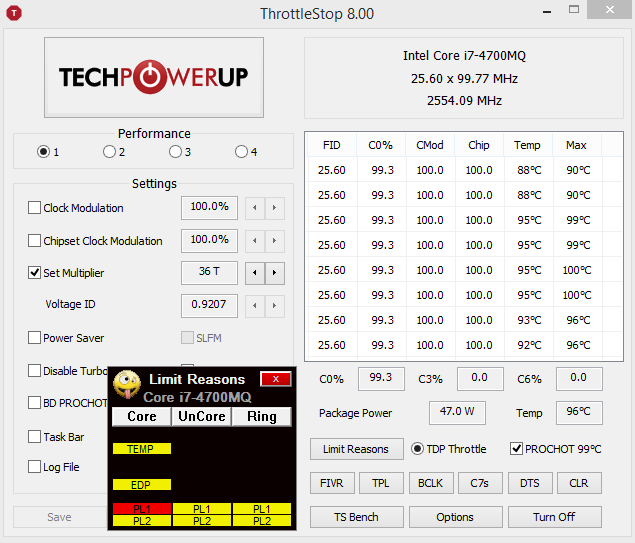Enable Chipset Clock Modulation checkbox
Viewport: 635px width, 543px height.
pyautogui.click(x=34, y=241)
